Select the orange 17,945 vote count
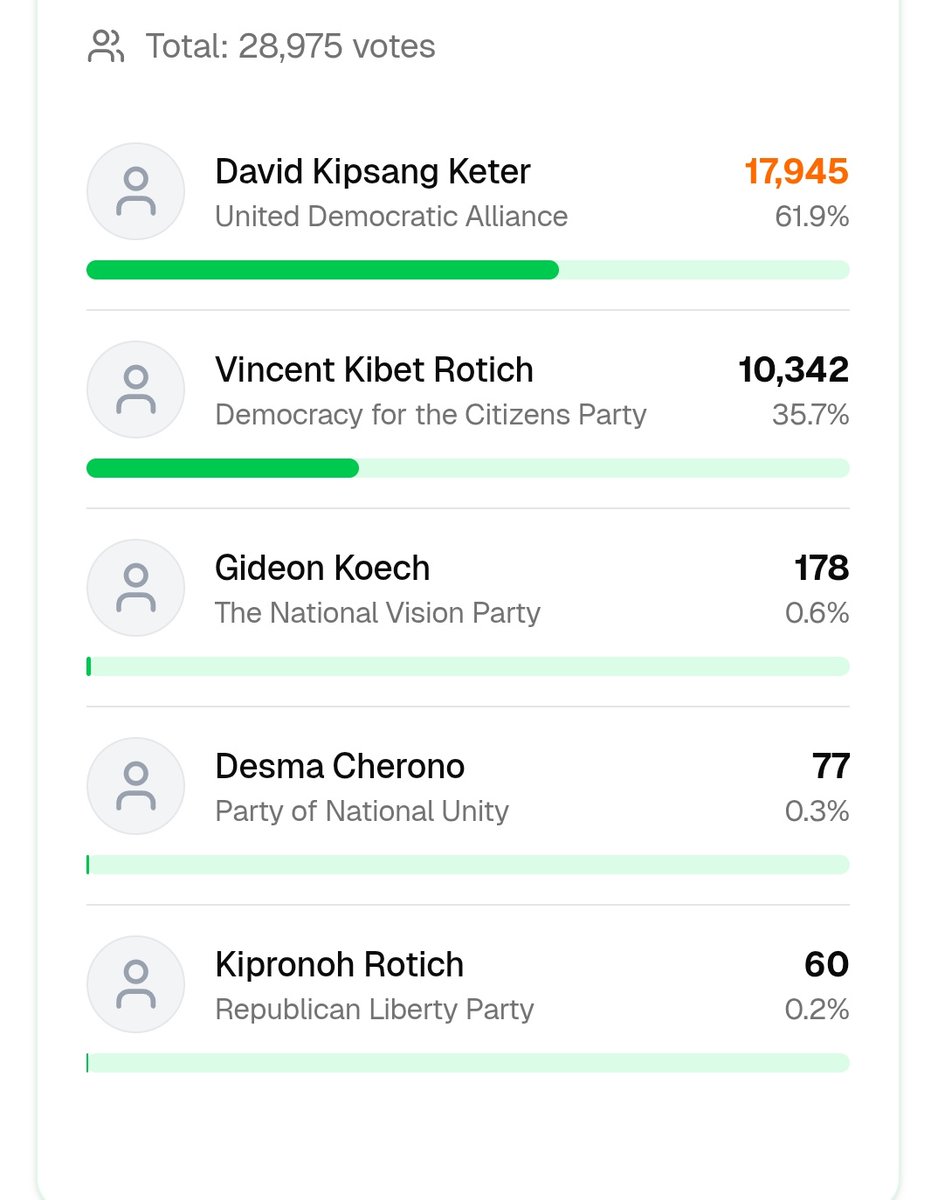Viewport: 938px width, 1200px height. 797,172
